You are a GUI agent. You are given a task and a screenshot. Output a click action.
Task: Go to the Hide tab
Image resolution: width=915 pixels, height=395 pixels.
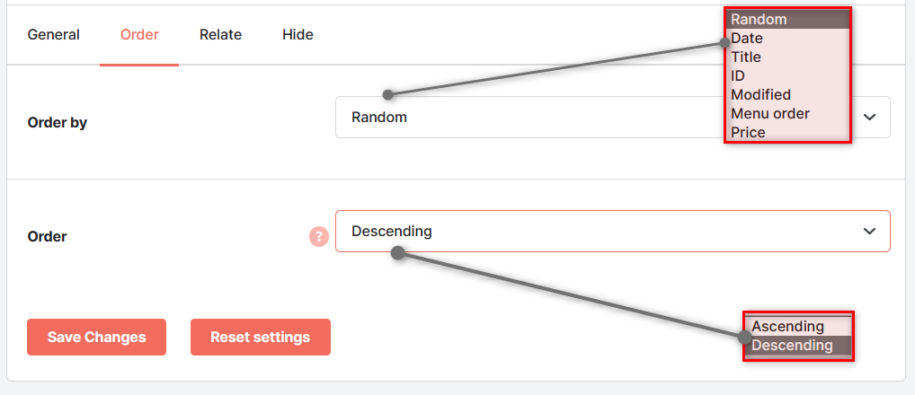coord(298,35)
